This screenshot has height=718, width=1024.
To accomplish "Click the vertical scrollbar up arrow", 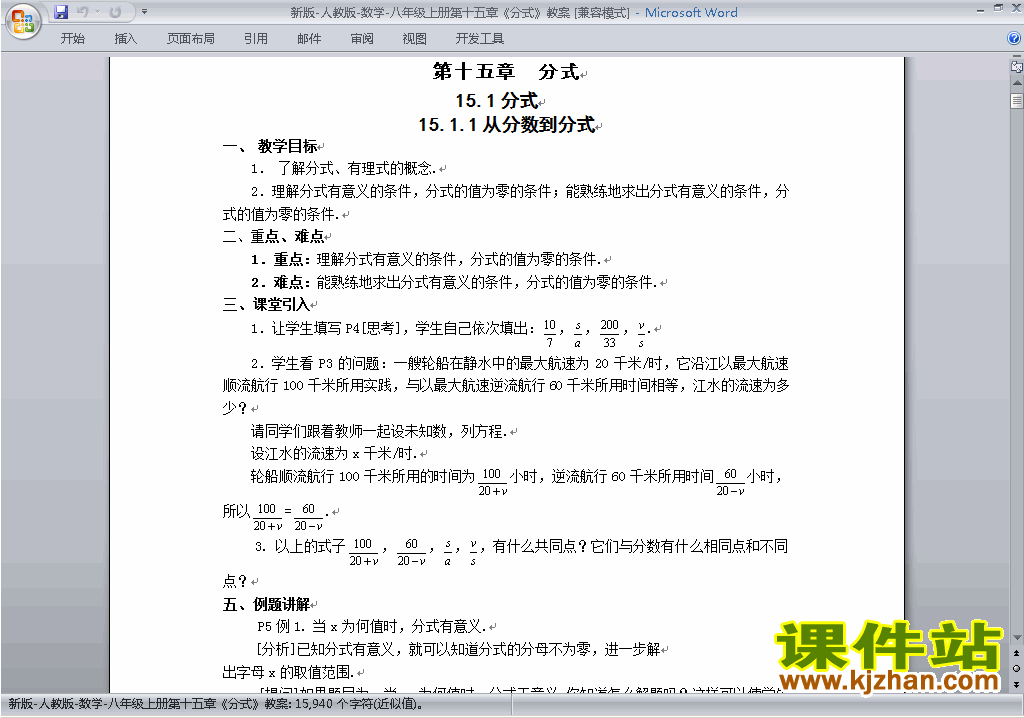I will tap(1017, 84).
